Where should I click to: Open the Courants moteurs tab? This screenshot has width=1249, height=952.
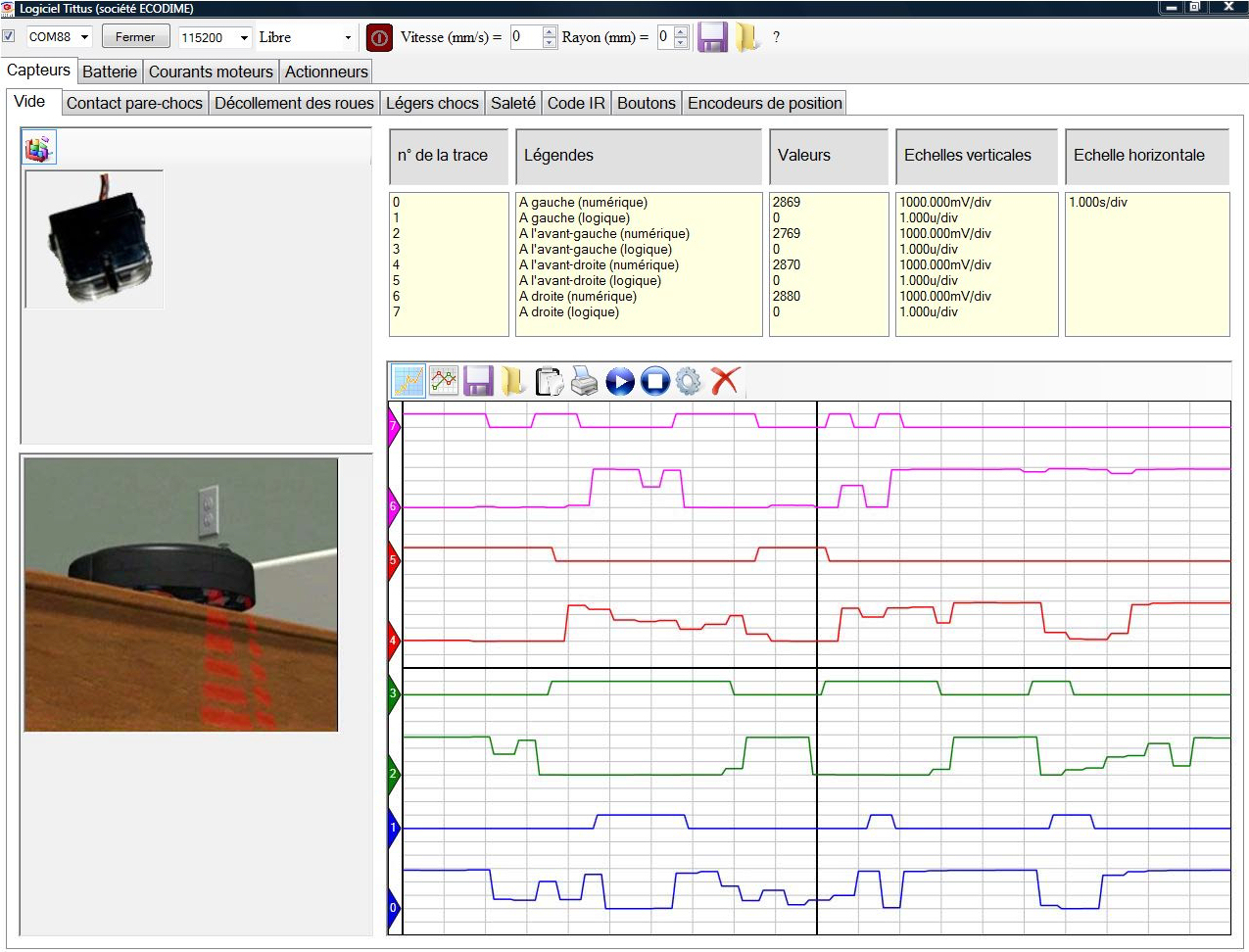pyautogui.click(x=211, y=71)
